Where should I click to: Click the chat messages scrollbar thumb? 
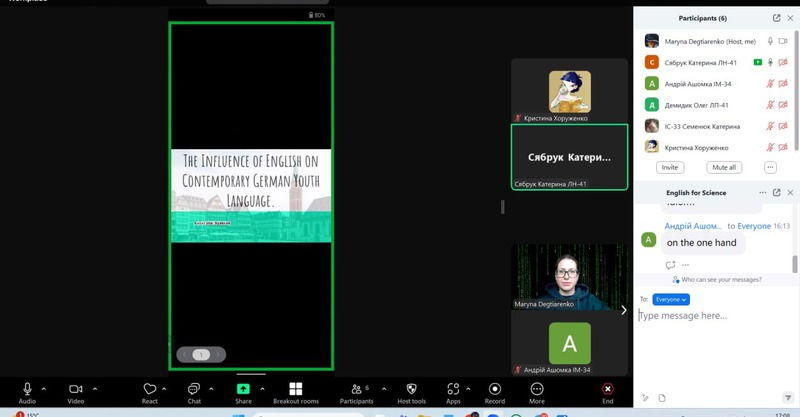point(794,264)
